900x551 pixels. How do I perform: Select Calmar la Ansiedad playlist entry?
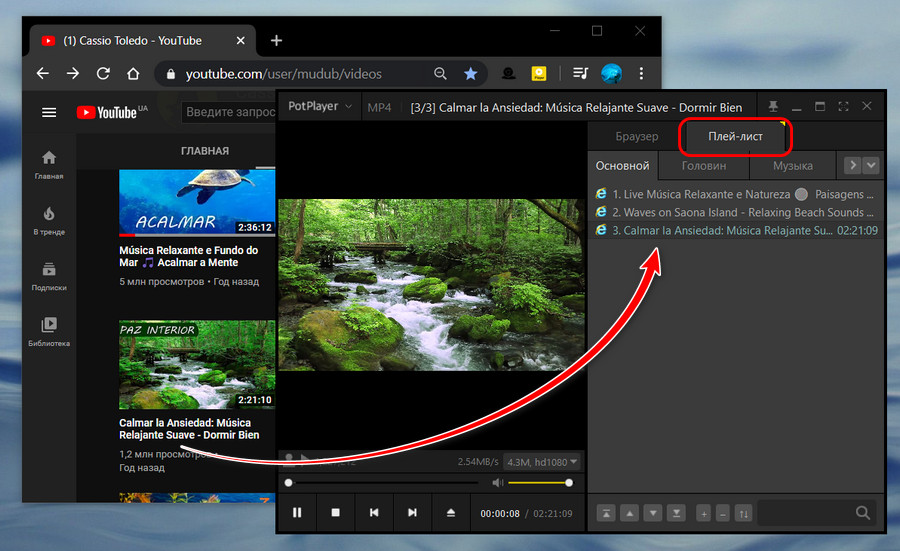[736, 231]
